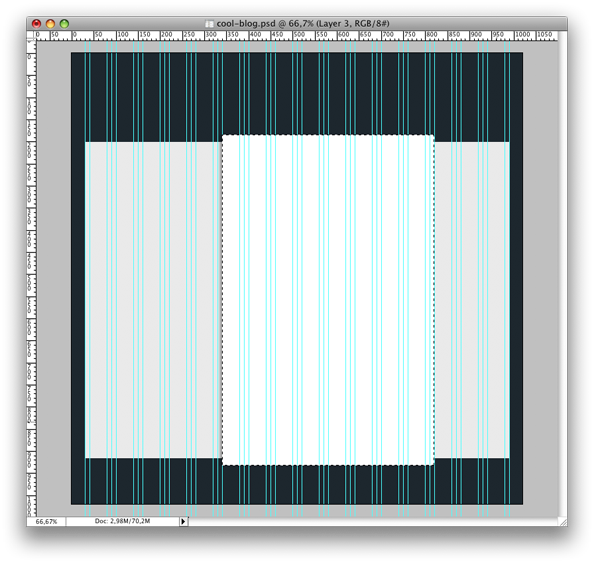
Task: Click the ruler origin corner box
Action: (x=30, y=36)
